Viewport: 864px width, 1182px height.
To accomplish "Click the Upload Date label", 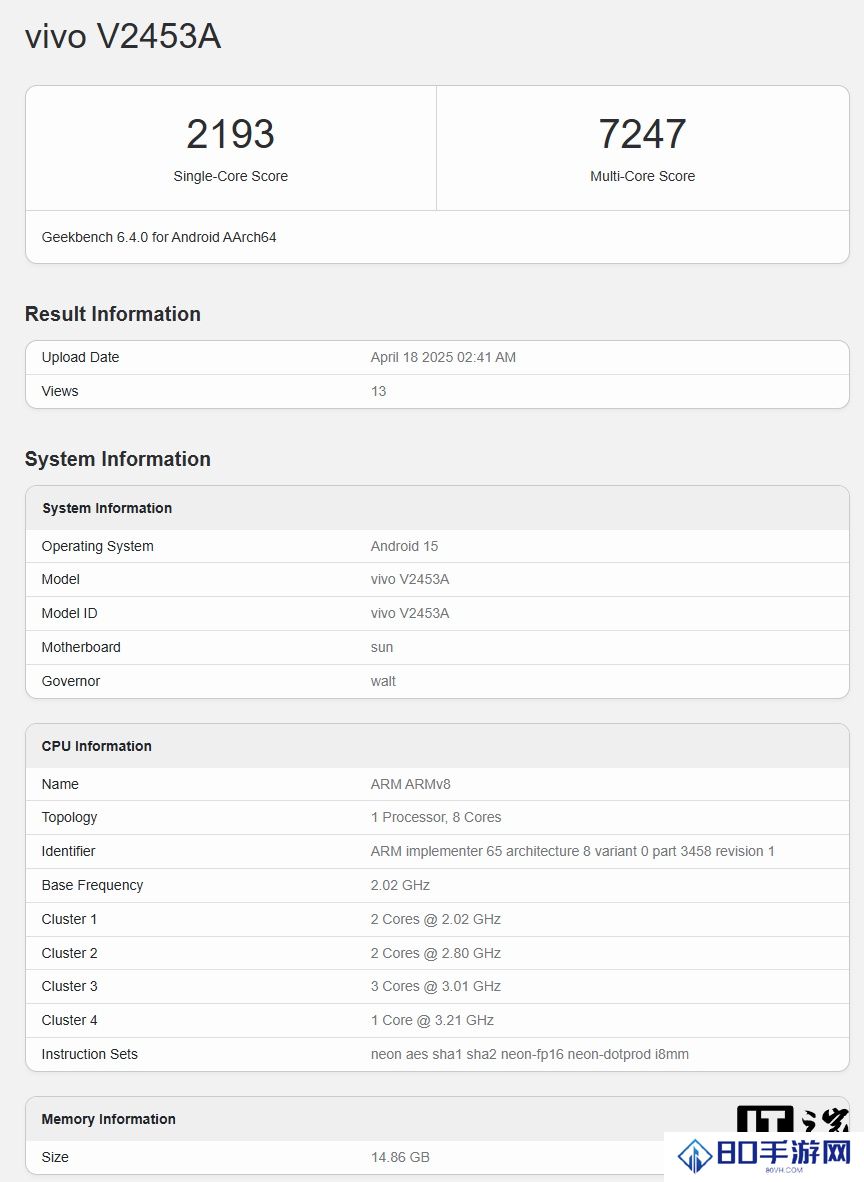I will pos(81,357).
